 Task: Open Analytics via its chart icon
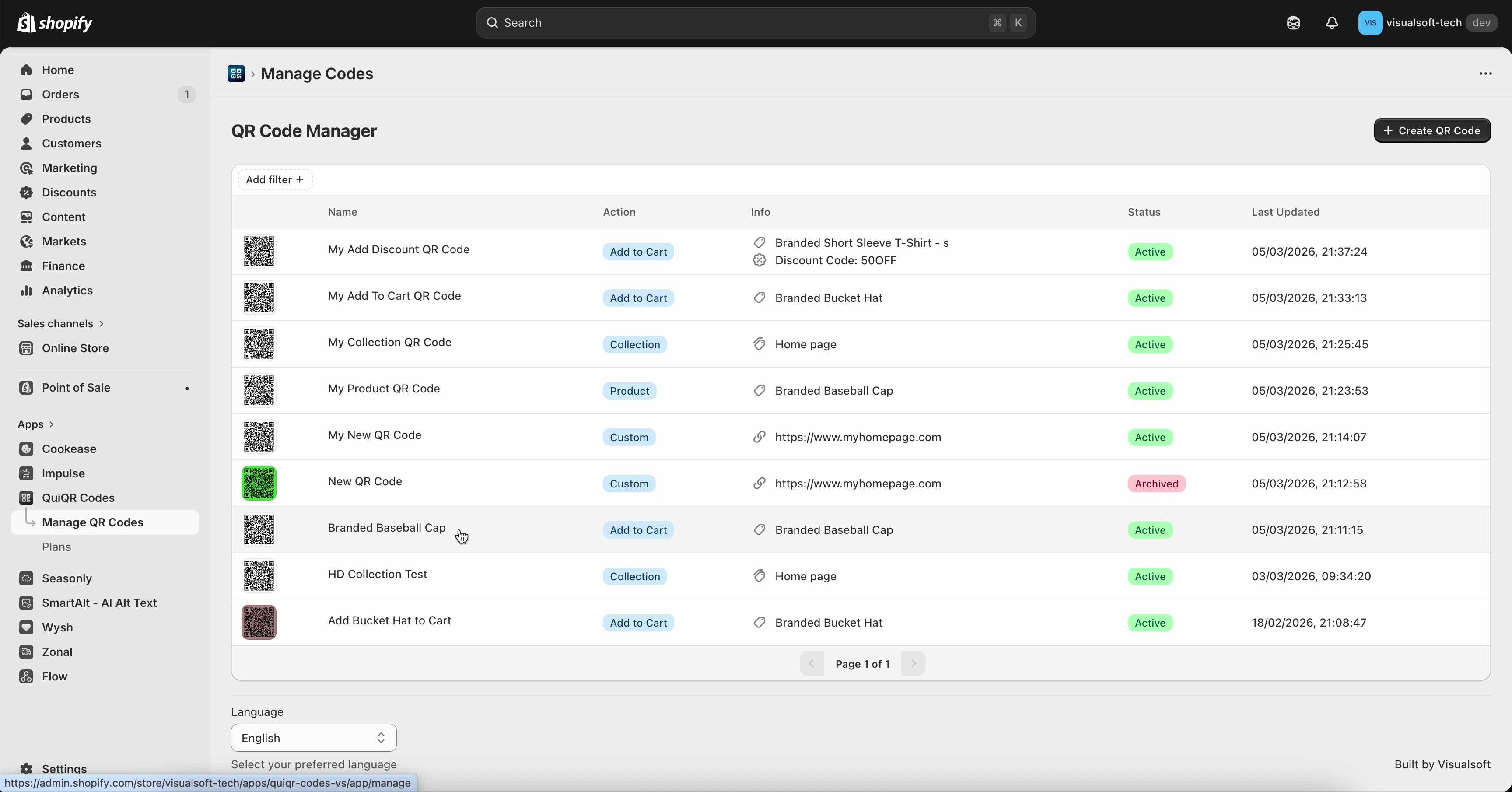(26, 291)
